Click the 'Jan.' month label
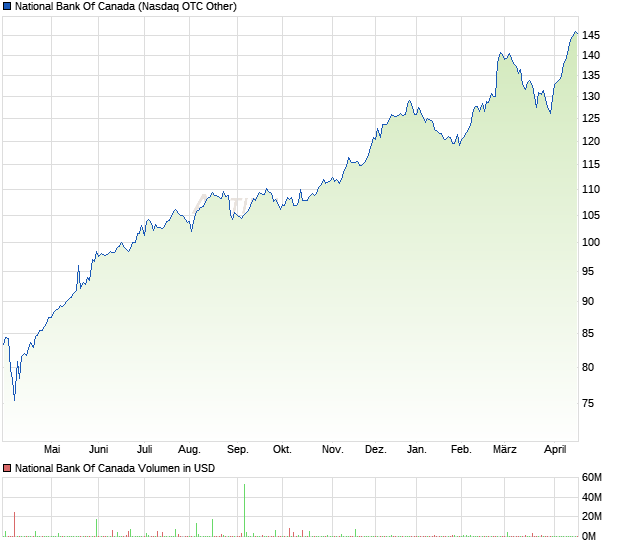The width and height of the screenshot is (620, 546). [417, 449]
